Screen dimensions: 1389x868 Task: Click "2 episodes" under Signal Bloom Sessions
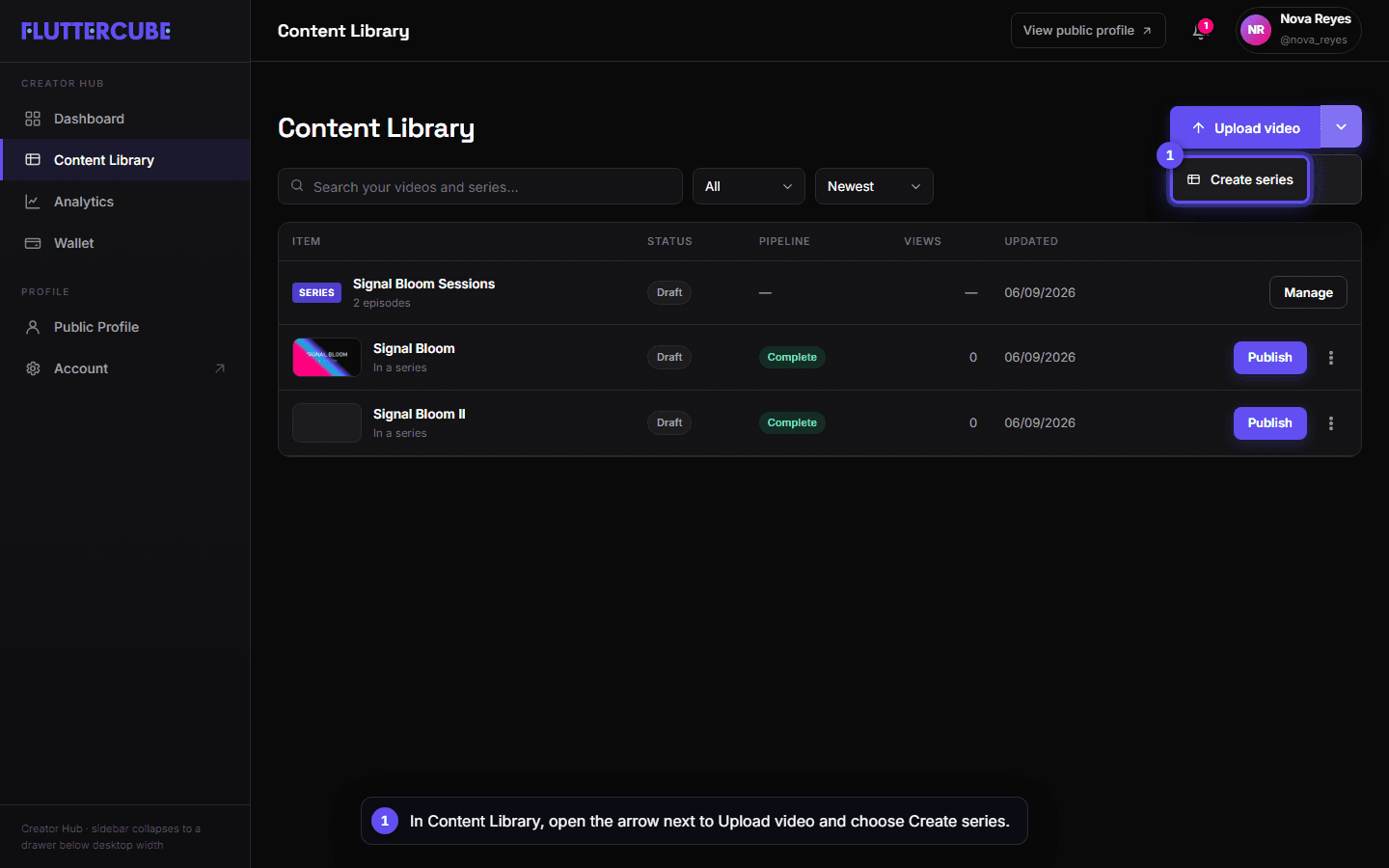(382, 303)
